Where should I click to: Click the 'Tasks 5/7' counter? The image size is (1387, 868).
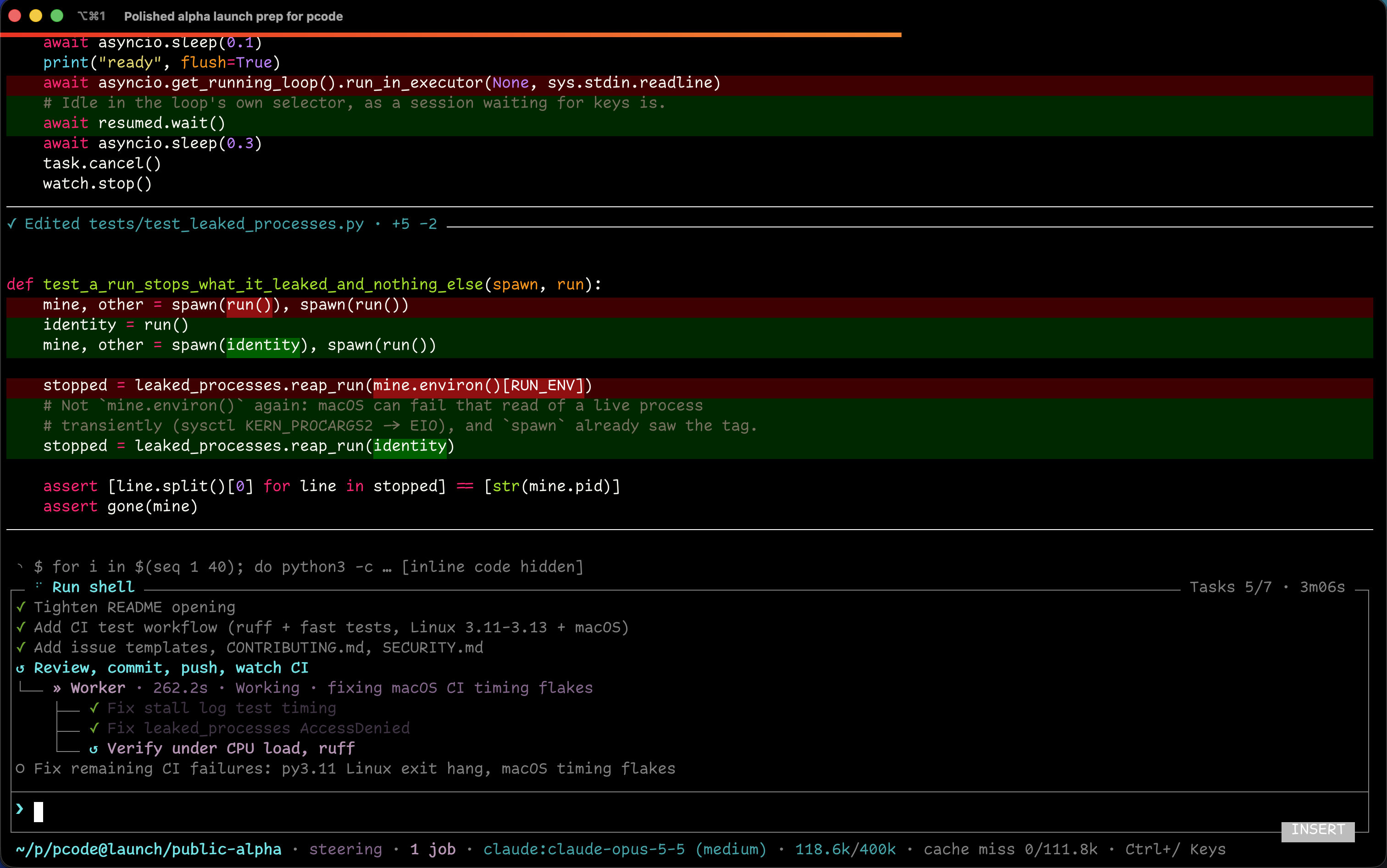click(x=1230, y=587)
